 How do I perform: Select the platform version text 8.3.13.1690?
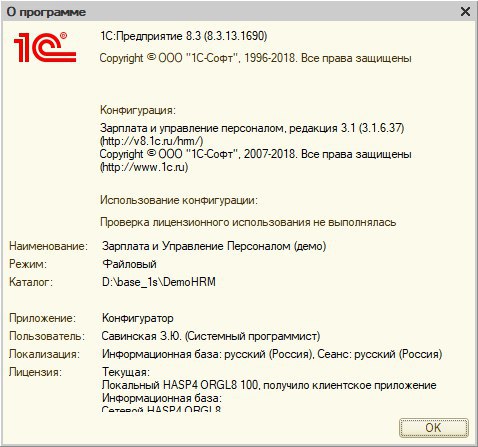(x=235, y=36)
